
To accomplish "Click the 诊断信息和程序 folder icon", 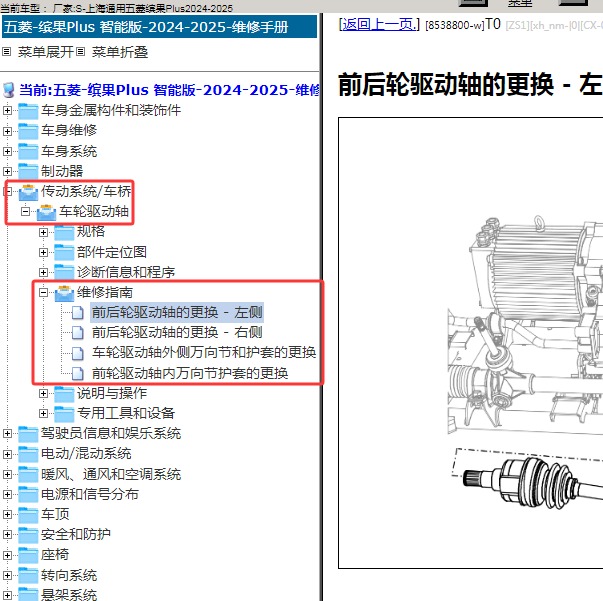I will click(64, 272).
